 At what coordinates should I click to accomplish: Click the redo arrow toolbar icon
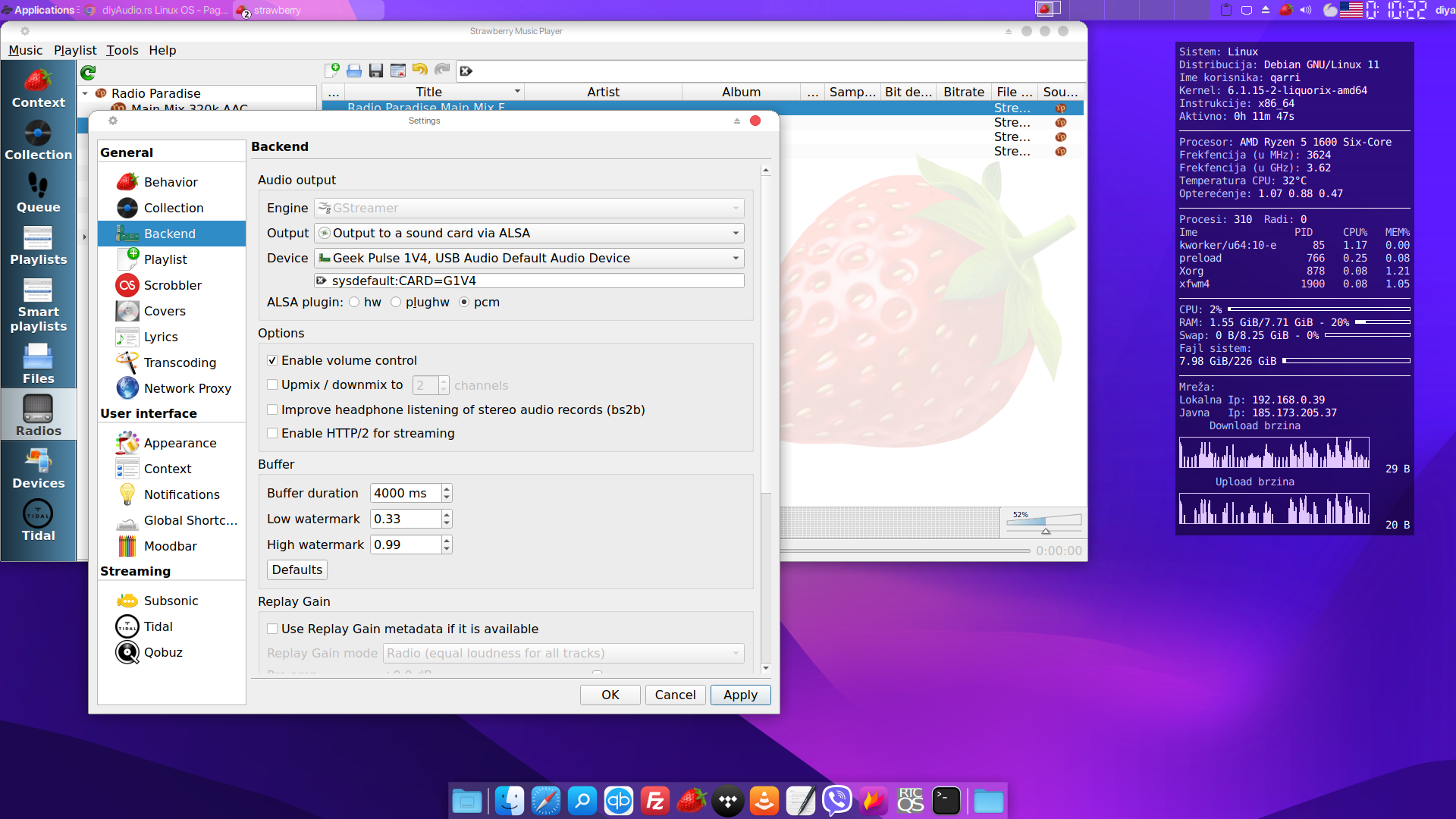click(x=442, y=71)
